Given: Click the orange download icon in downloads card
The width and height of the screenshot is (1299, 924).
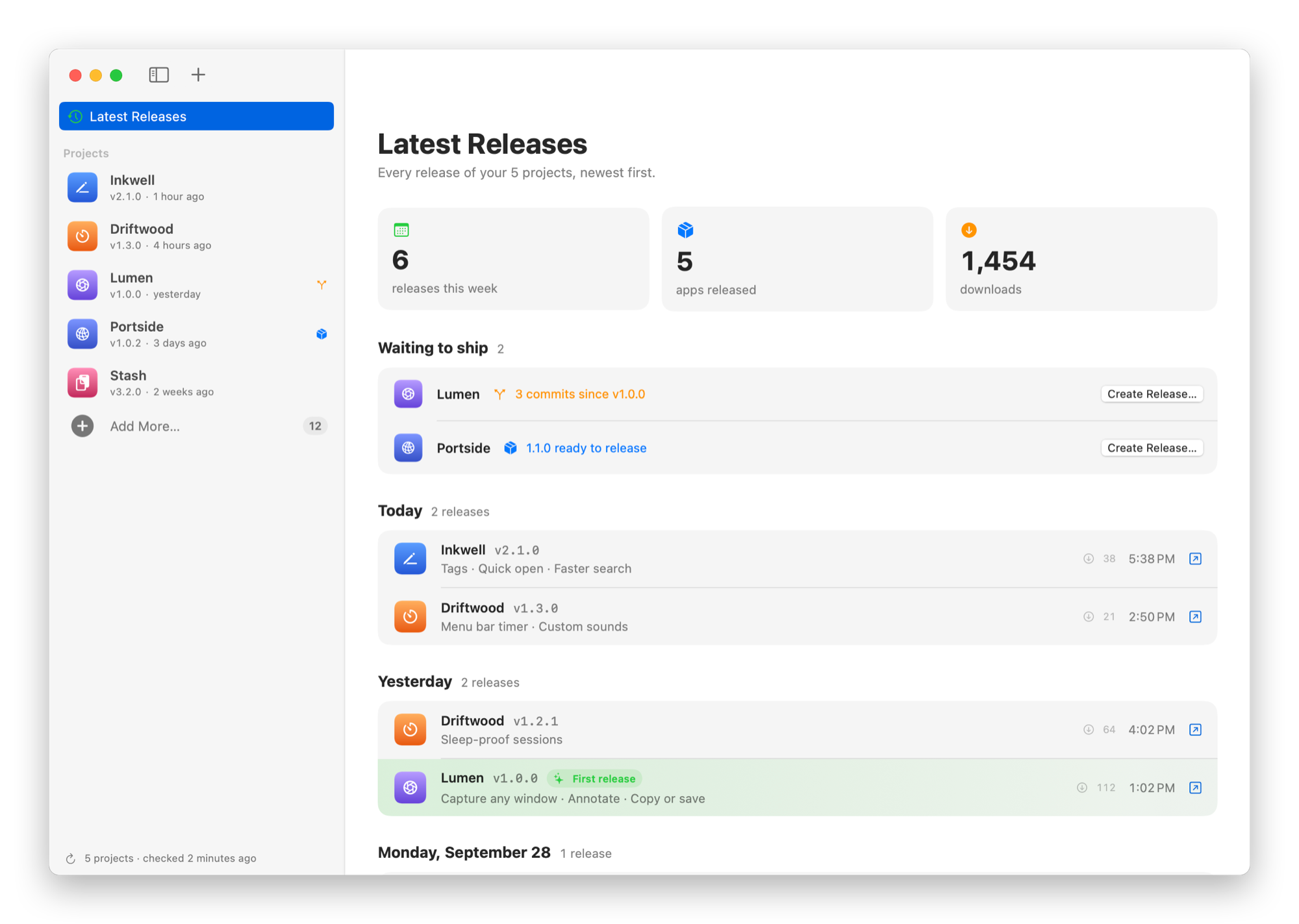Looking at the screenshot, I should pyautogui.click(x=969, y=230).
